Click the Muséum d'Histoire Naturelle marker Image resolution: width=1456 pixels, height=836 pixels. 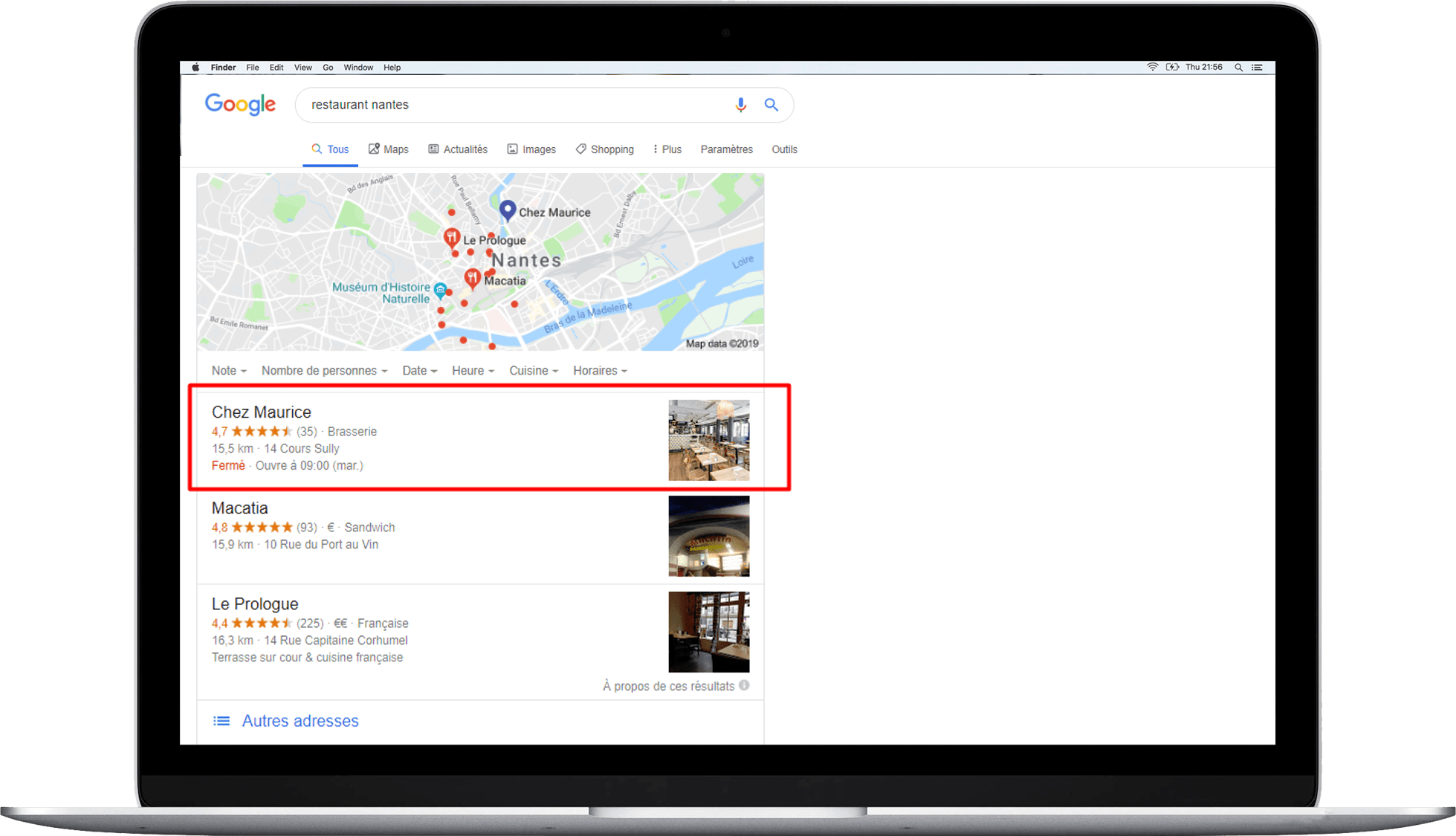tap(440, 290)
